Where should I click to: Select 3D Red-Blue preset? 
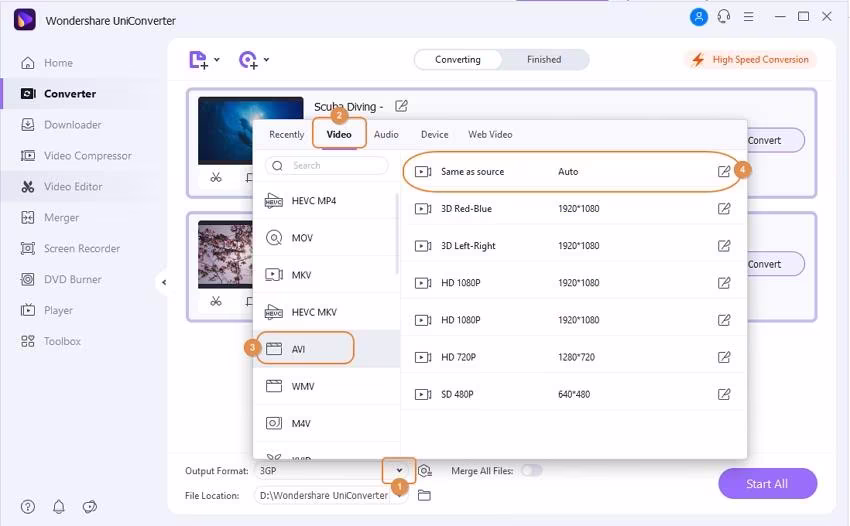tap(572, 208)
